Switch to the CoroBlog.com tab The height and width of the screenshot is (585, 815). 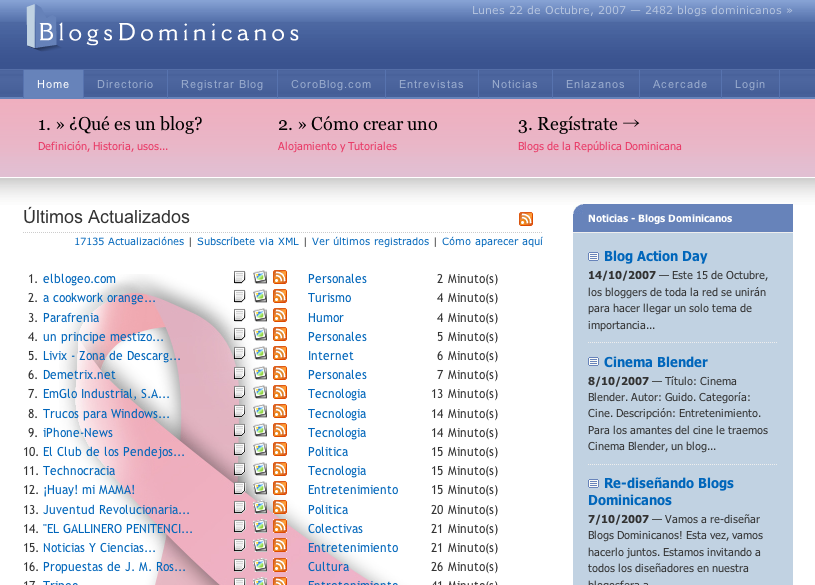[x=331, y=84]
